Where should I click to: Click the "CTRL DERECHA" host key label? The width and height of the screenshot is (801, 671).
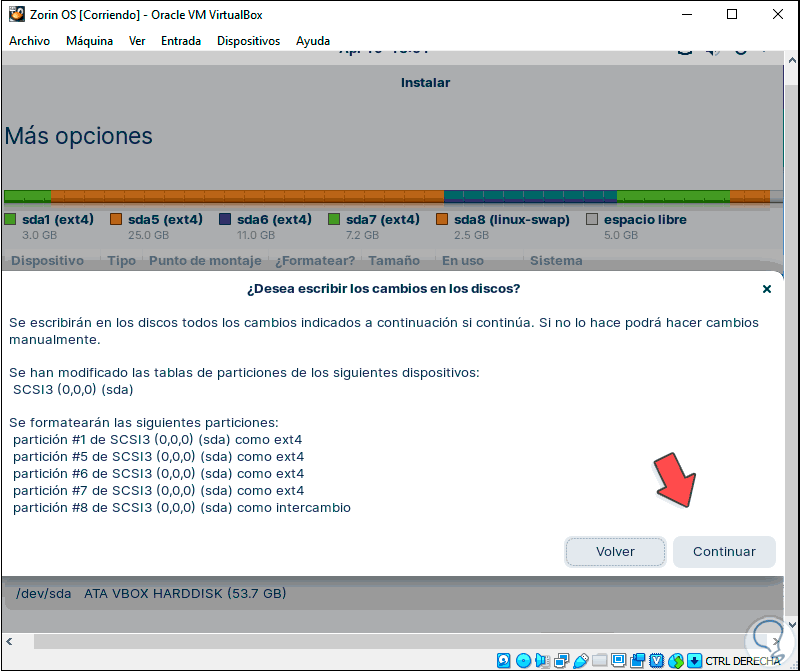(742, 661)
